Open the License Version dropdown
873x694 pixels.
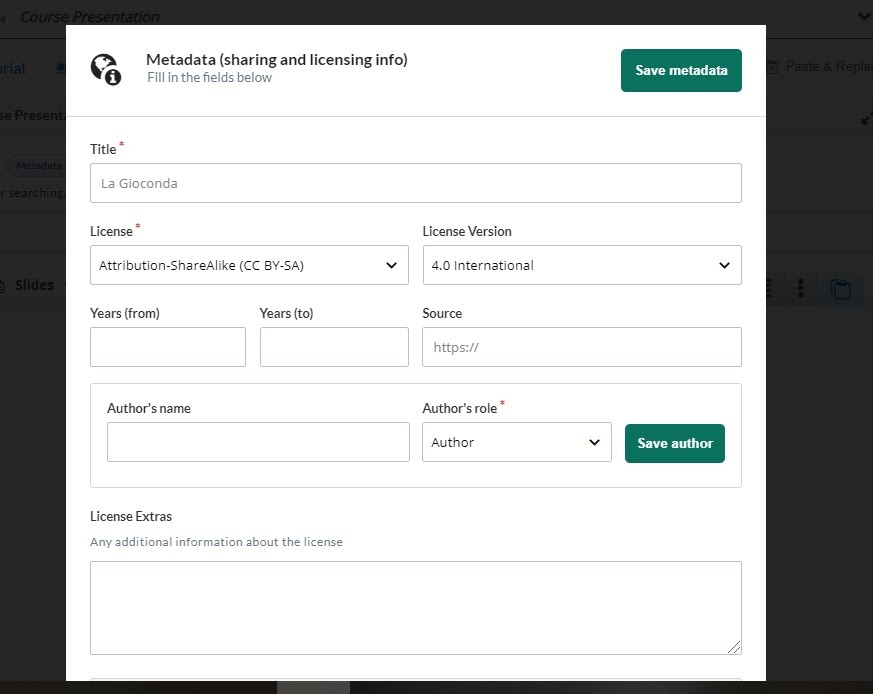pos(582,265)
